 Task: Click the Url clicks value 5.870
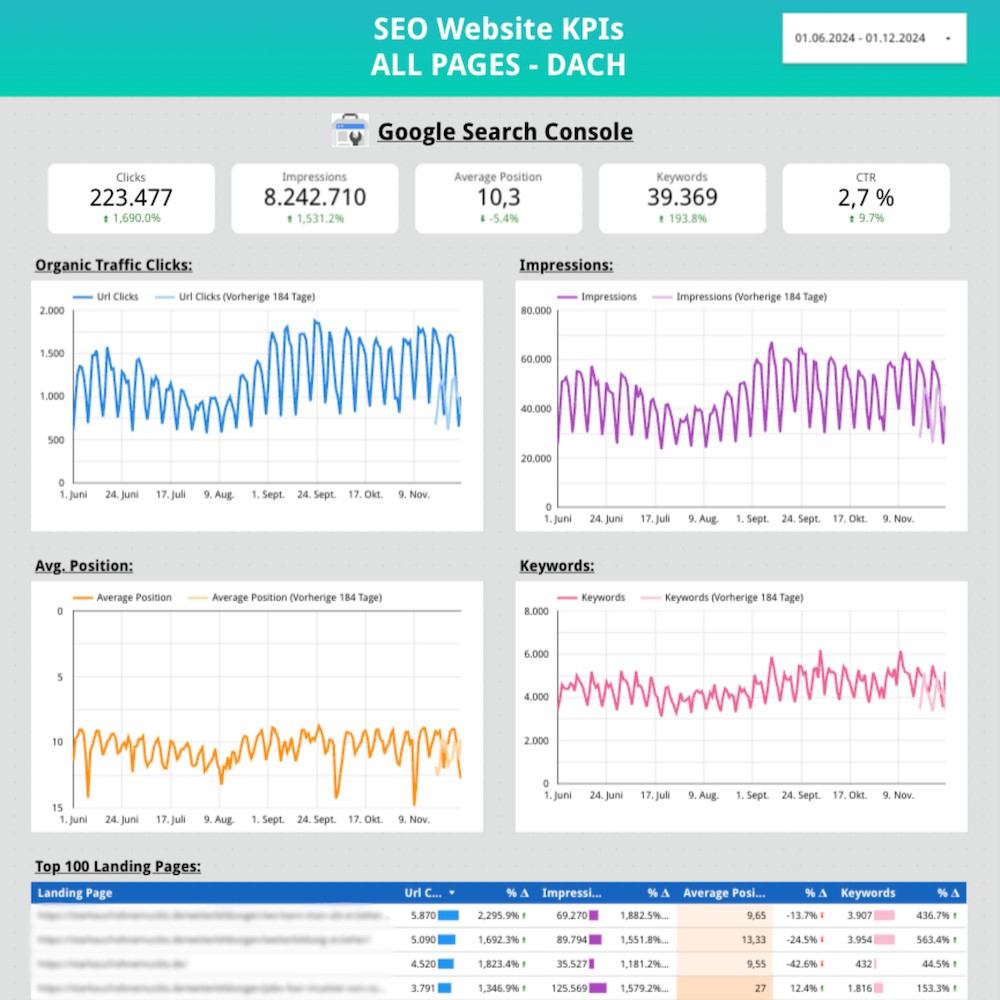click(x=423, y=915)
